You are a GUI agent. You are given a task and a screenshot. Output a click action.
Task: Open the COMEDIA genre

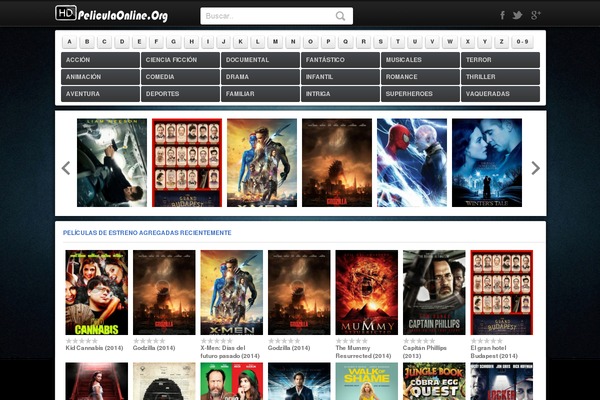click(180, 77)
